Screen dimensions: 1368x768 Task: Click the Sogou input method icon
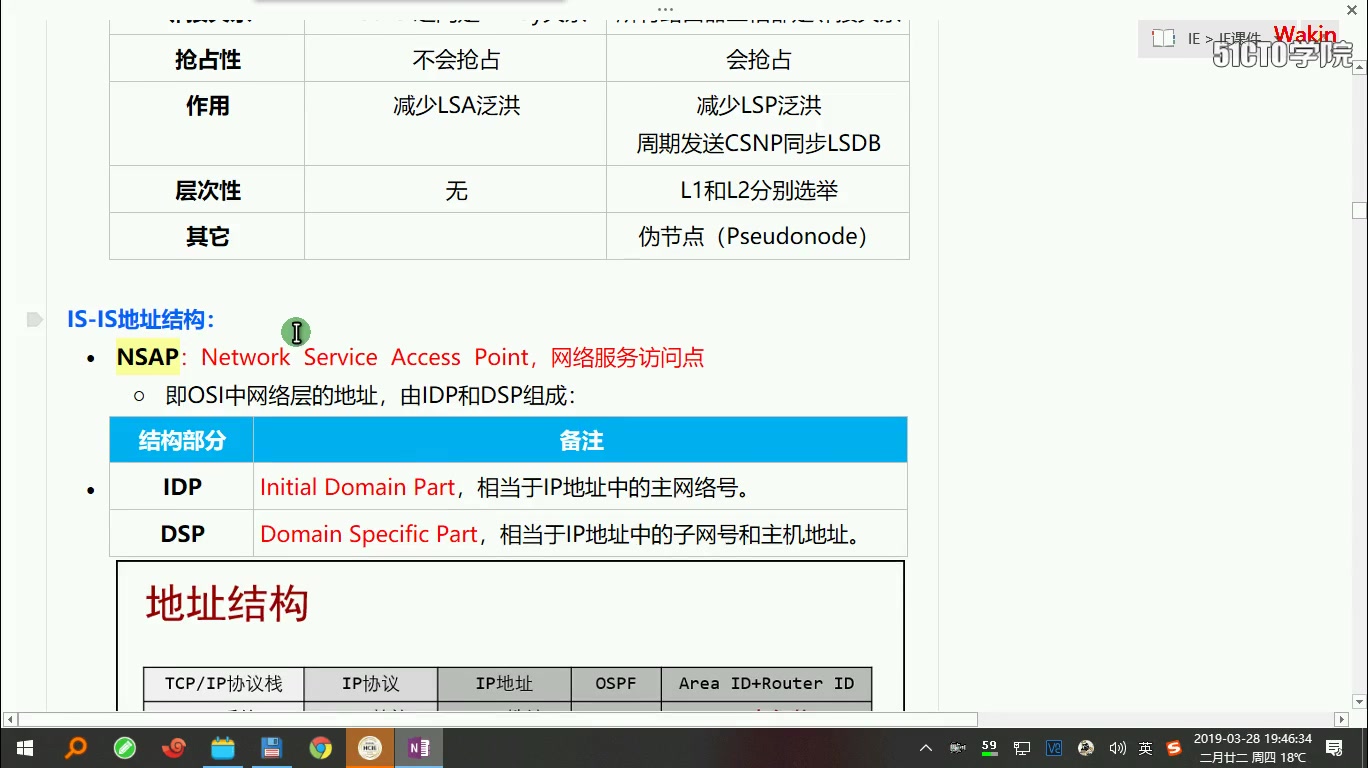[1174, 748]
